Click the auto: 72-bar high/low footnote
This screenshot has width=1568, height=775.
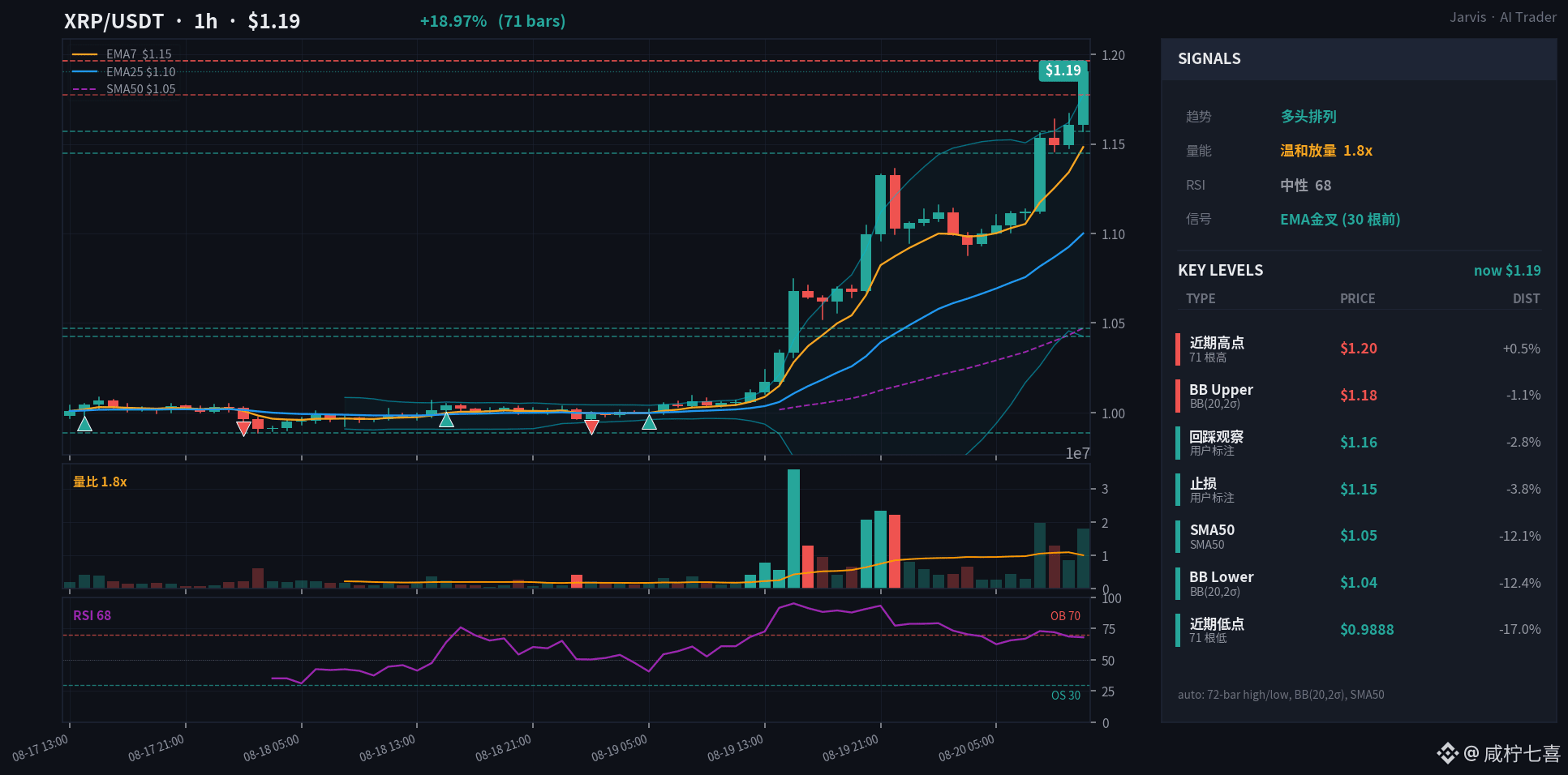[1281, 695]
